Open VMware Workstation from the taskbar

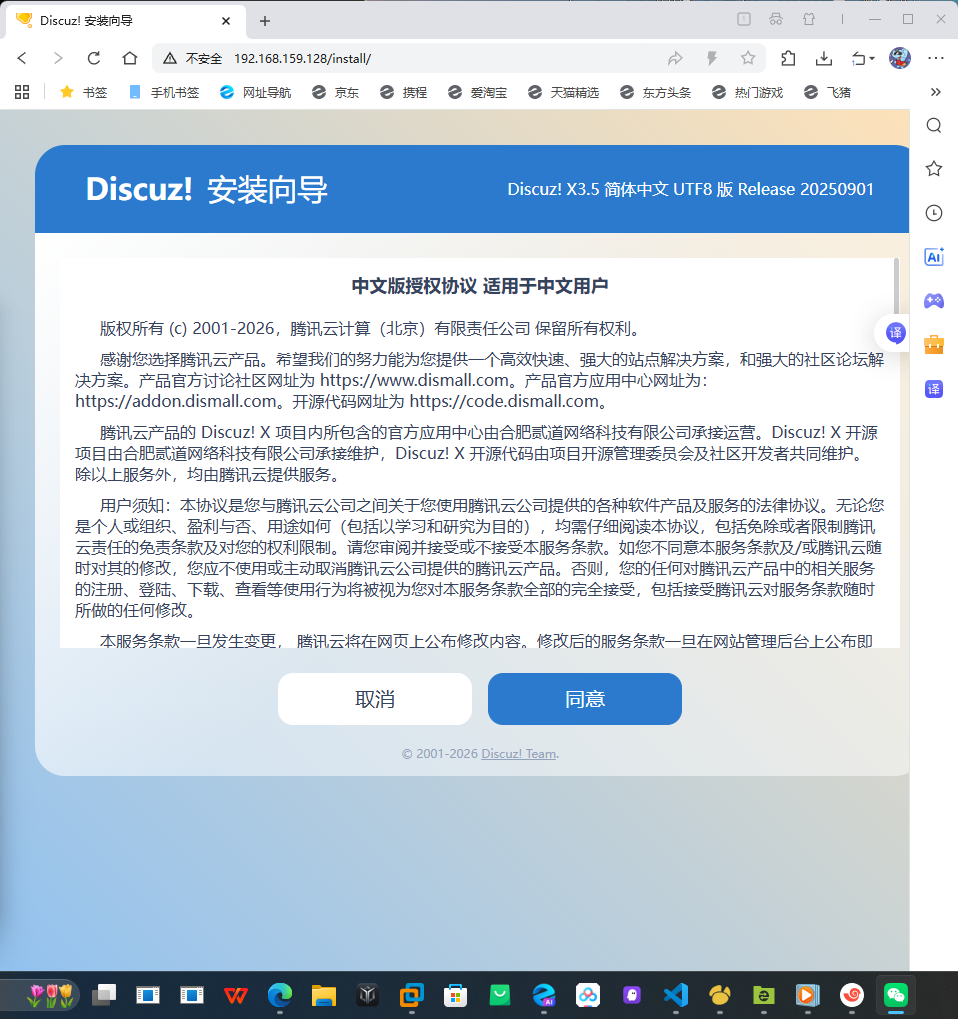click(x=411, y=995)
